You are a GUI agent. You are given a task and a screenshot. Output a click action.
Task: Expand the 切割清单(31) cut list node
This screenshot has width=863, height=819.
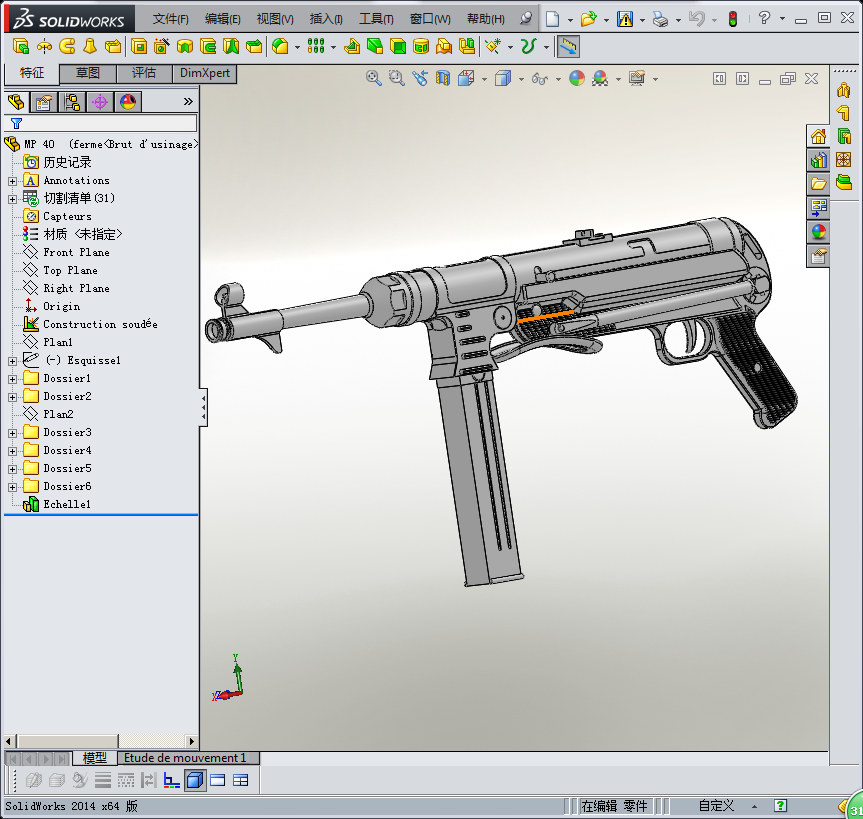(12, 199)
